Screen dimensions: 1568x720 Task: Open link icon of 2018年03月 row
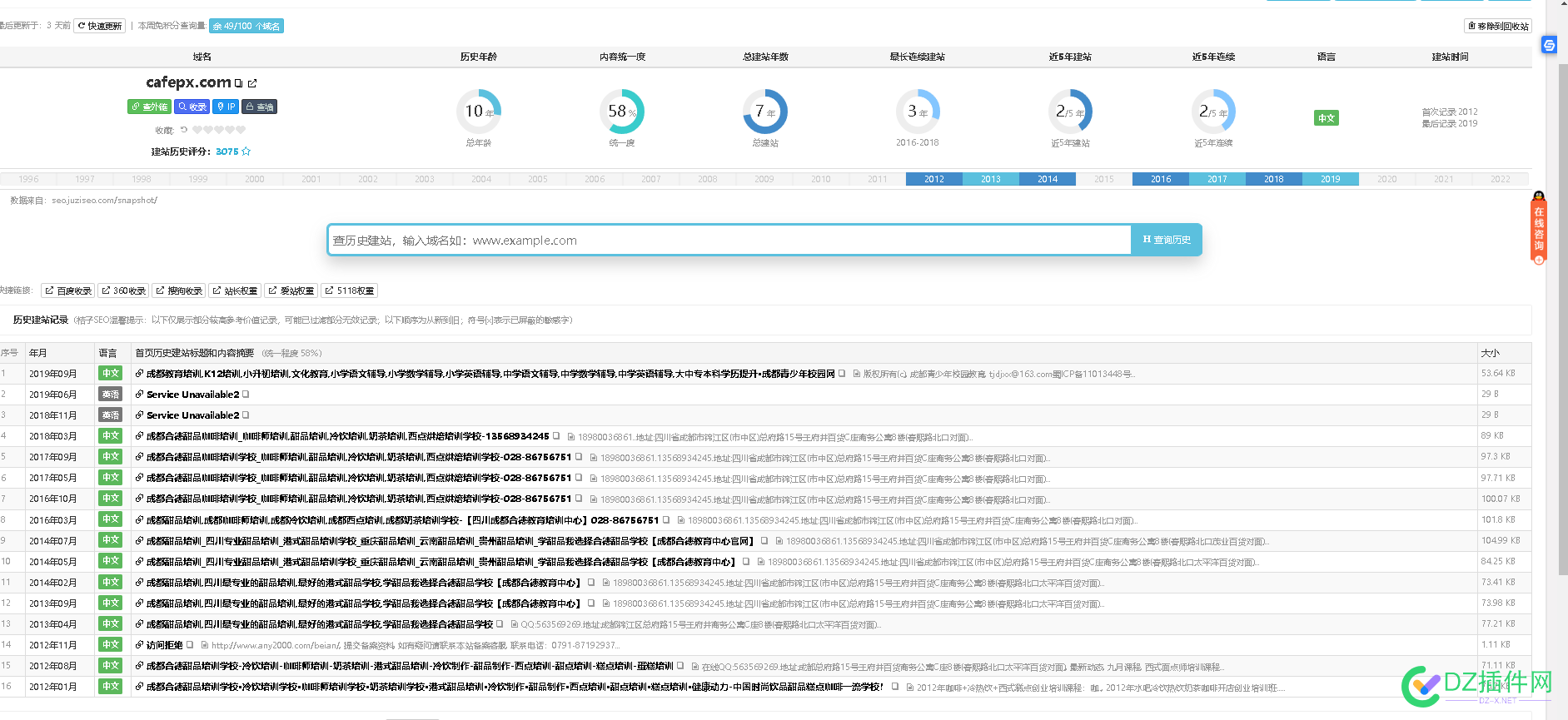point(140,436)
